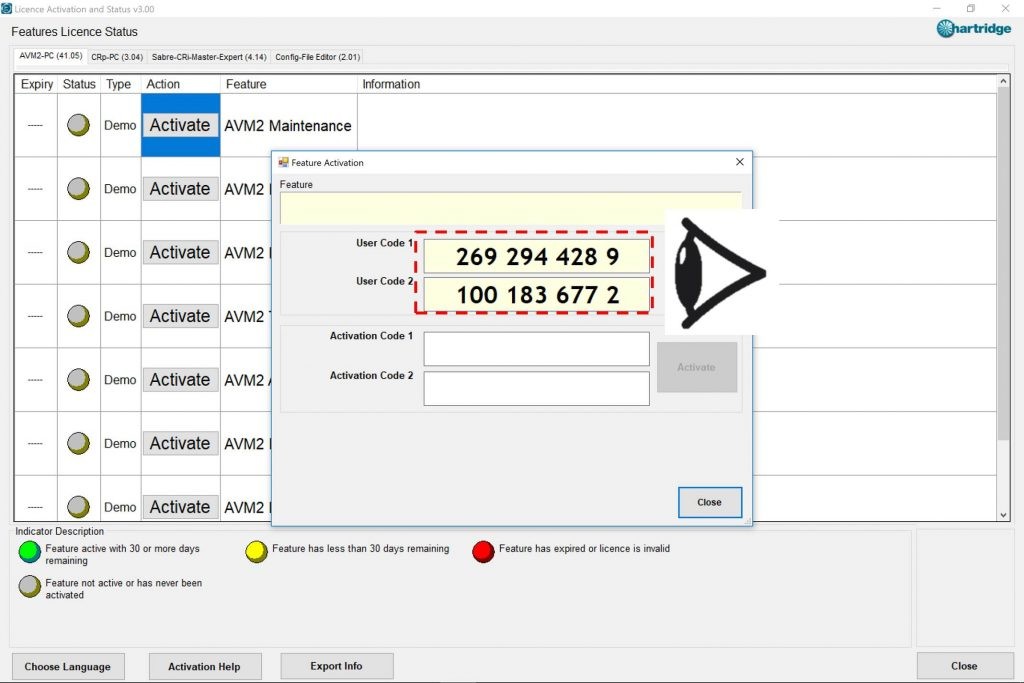
Task: Click the red indicator in Indicator Description
Action: click(483, 552)
